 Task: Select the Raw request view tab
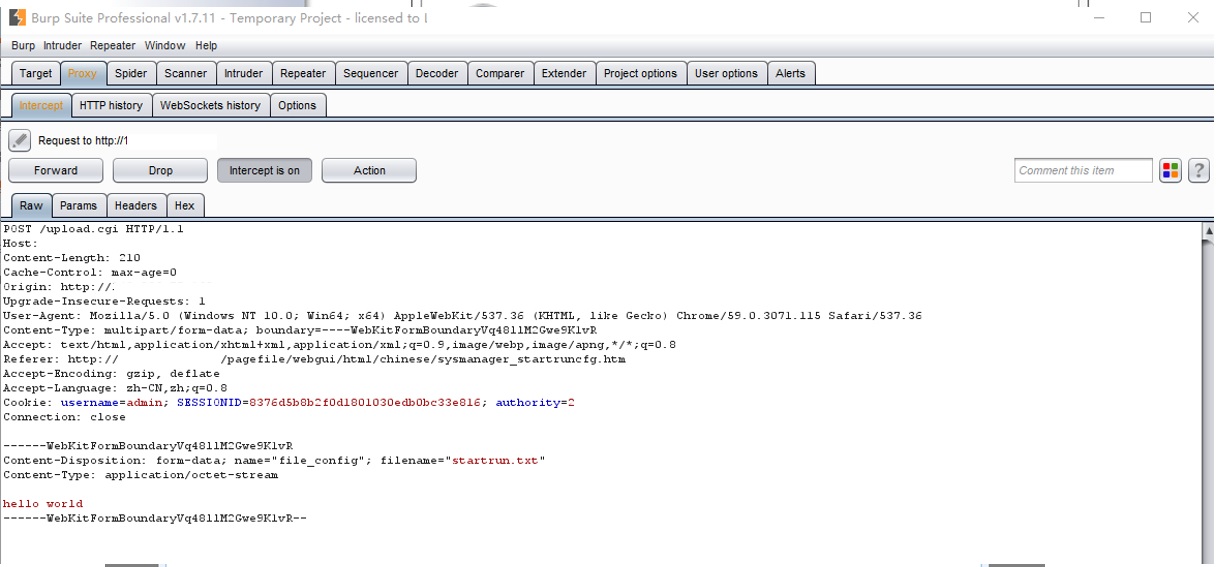click(x=31, y=206)
